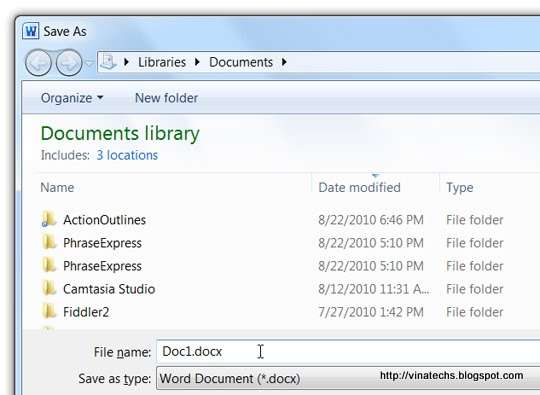Click date 8/22/2010 6:46 PM
The height and width of the screenshot is (395, 540).
point(371,220)
